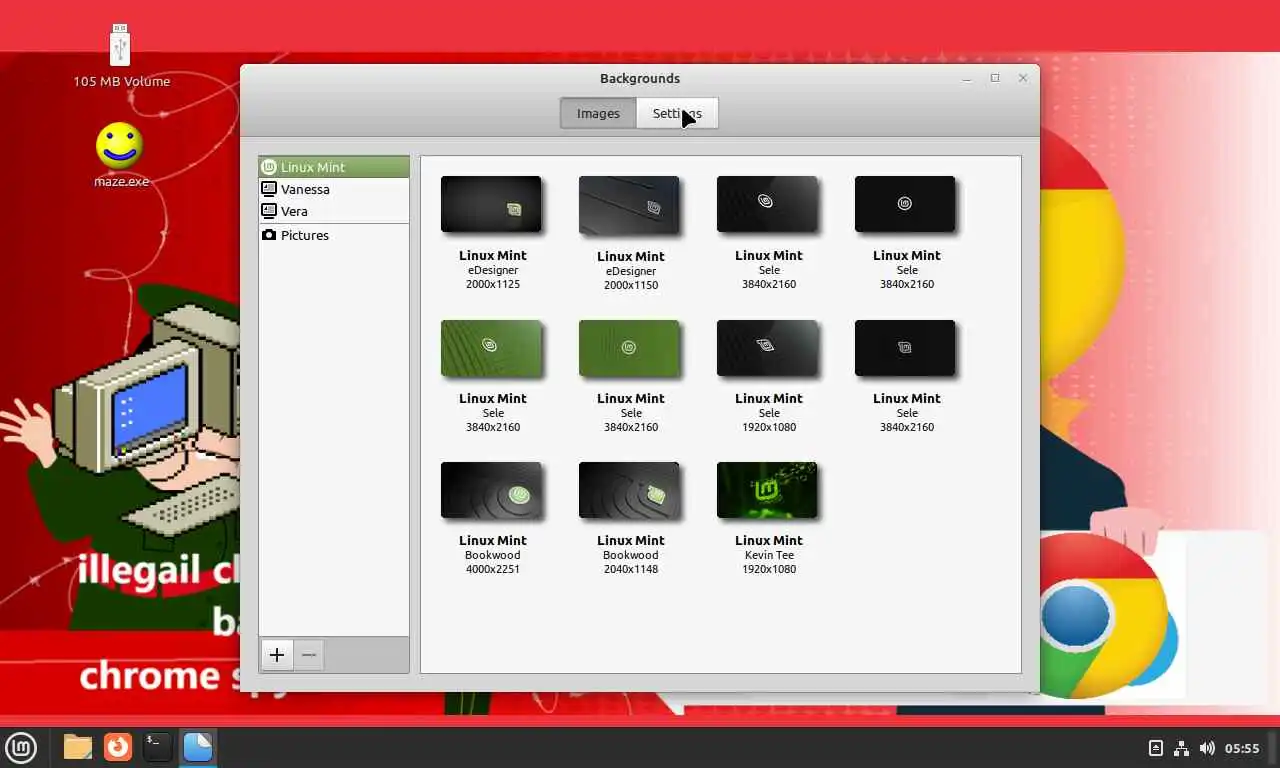The width and height of the screenshot is (1280, 768).
Task: Pick second-row black Sele wallpaper, square logo
Action: tap(905, 348)
